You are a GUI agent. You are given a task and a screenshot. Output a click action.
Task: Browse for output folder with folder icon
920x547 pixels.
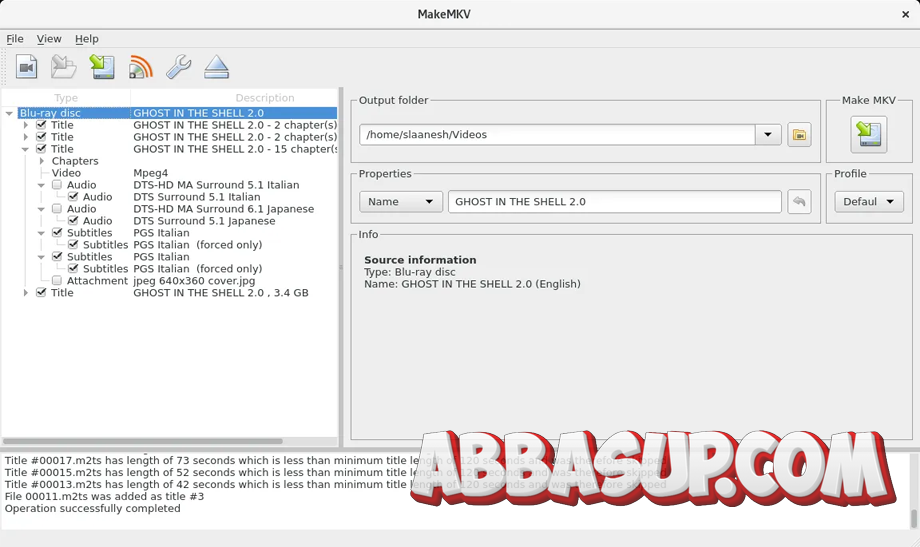pos(799,135)
